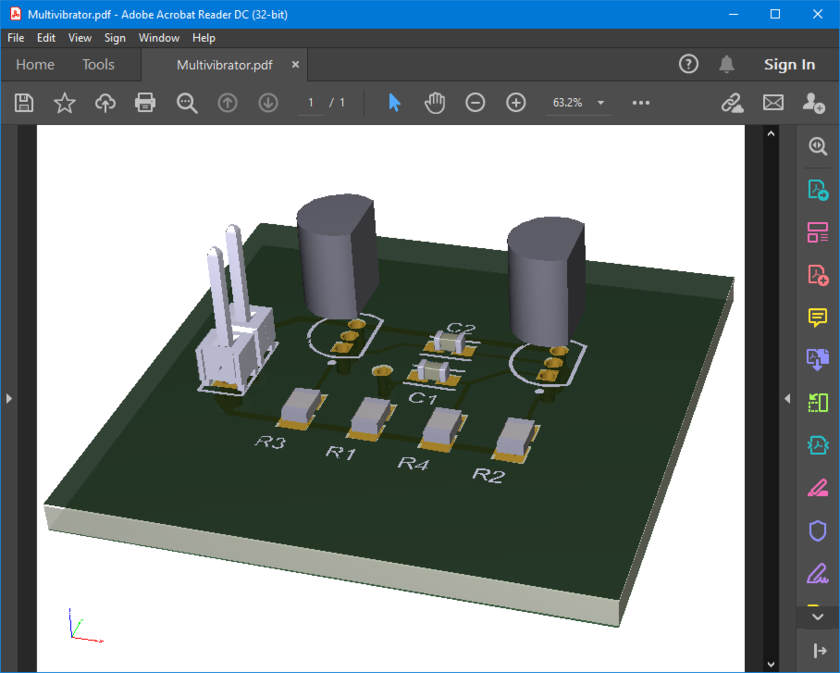Screen dimensions: 840x673
Task: Zoom in with the plus icon
Action: point(515,102)
